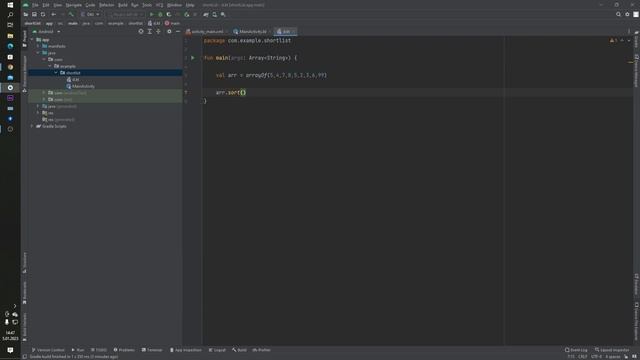Click the Device Manager toolbar icon

coord(215,14)
